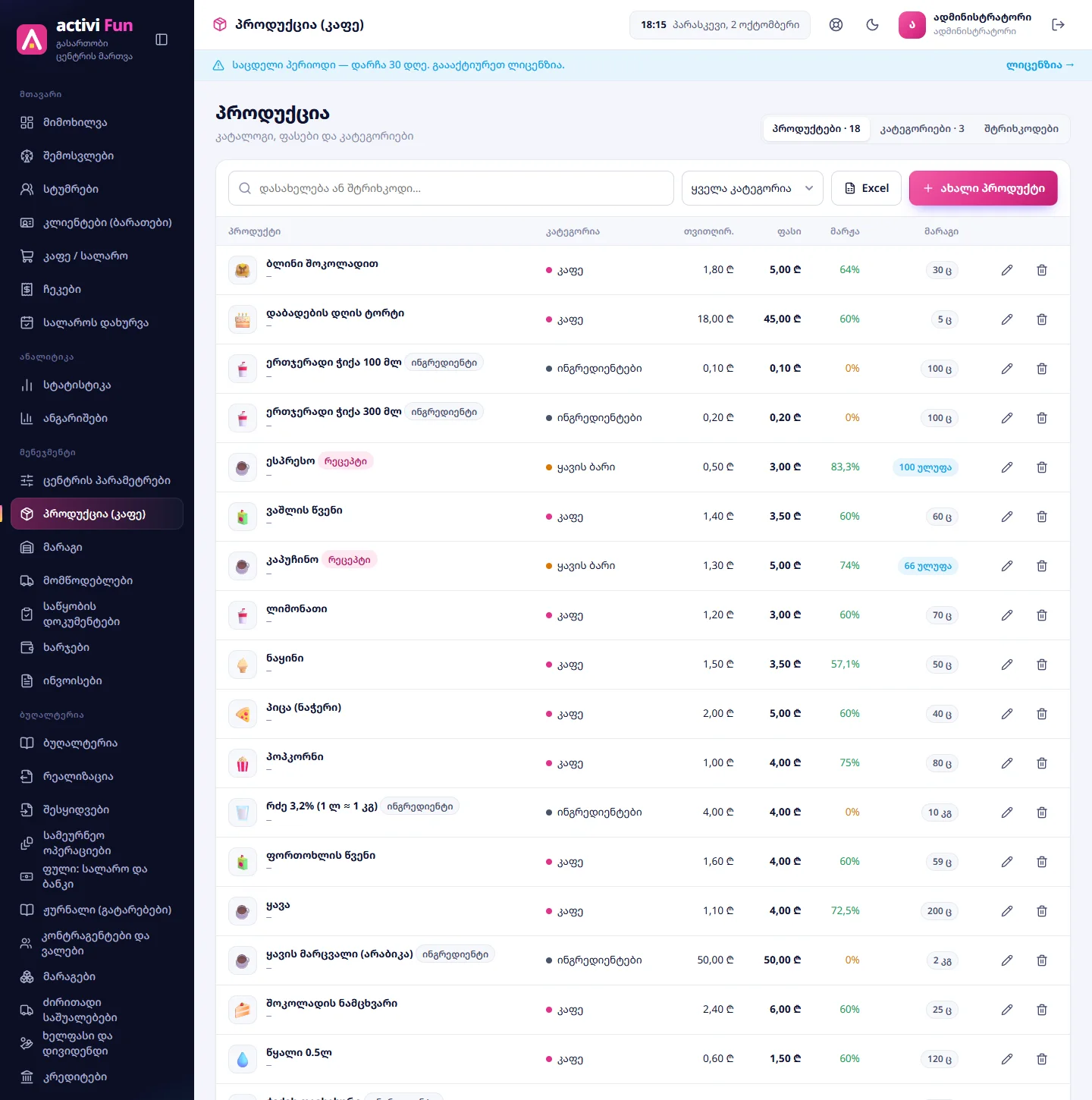Delete the პოპკორნი product
This screenshot has height=1100, width=1092.
[x=1042, y=763]
